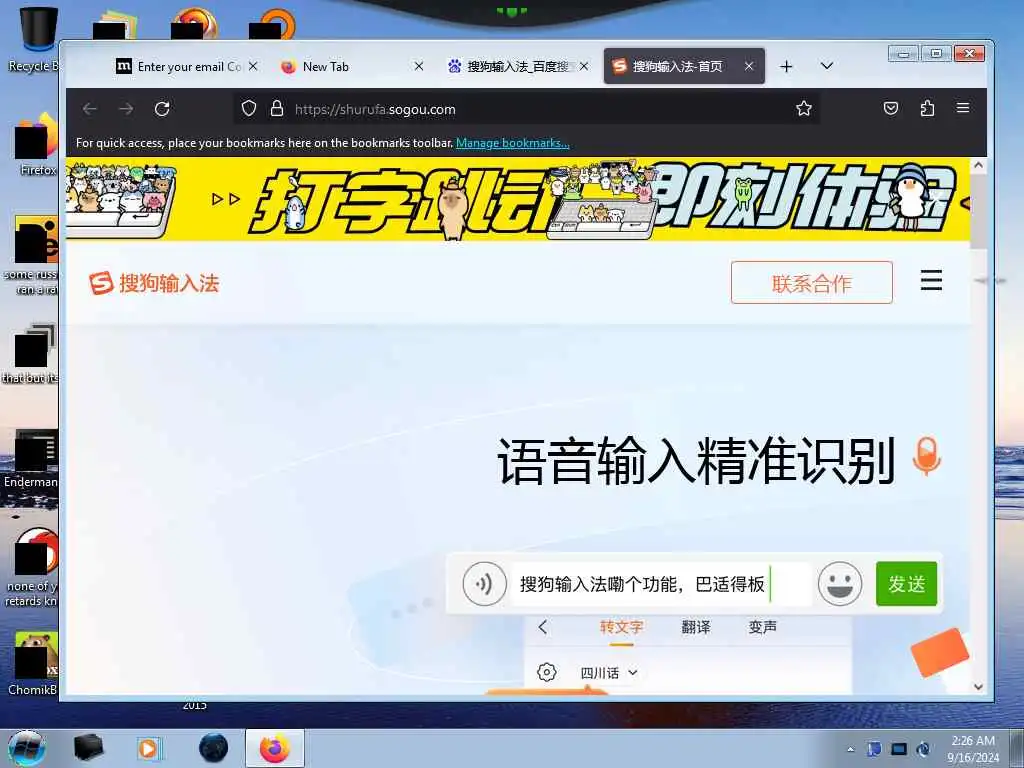Open a new tab with the plus button
This screenshot has width=1024, height=768.
point(786,67)
